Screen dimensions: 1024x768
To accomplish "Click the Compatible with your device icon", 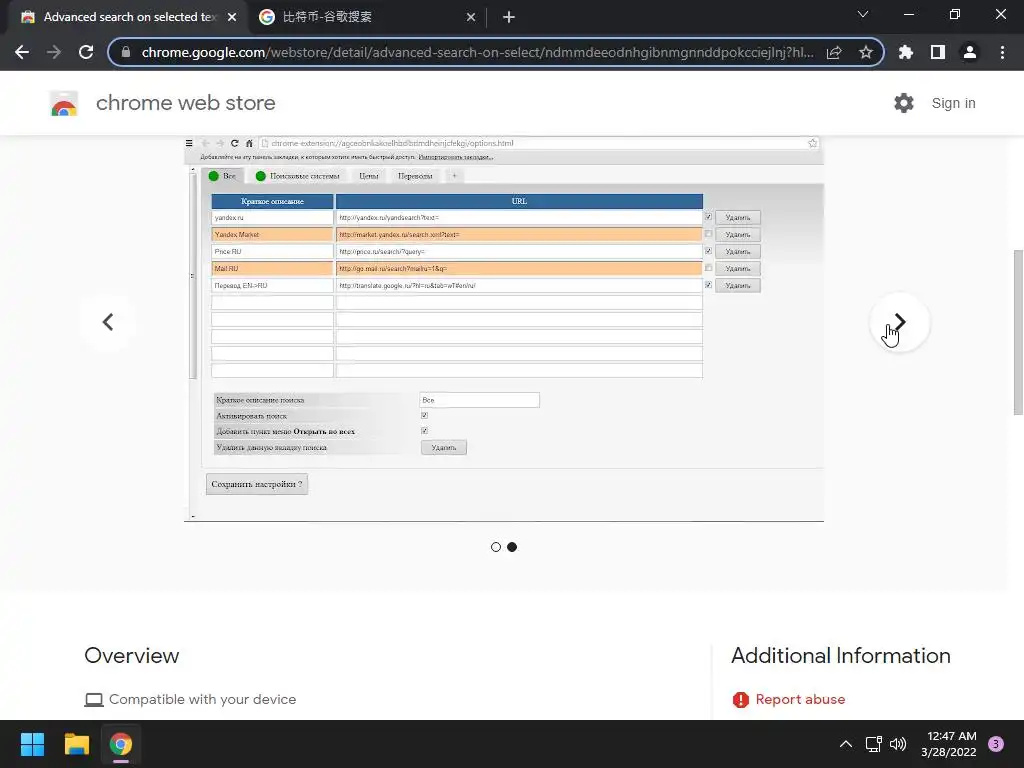I will (94, 700).
